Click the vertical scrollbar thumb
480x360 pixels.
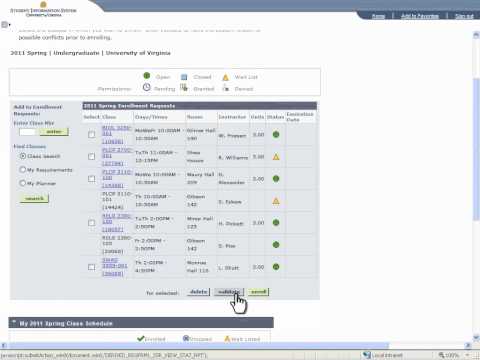click(x=476, y=148)
